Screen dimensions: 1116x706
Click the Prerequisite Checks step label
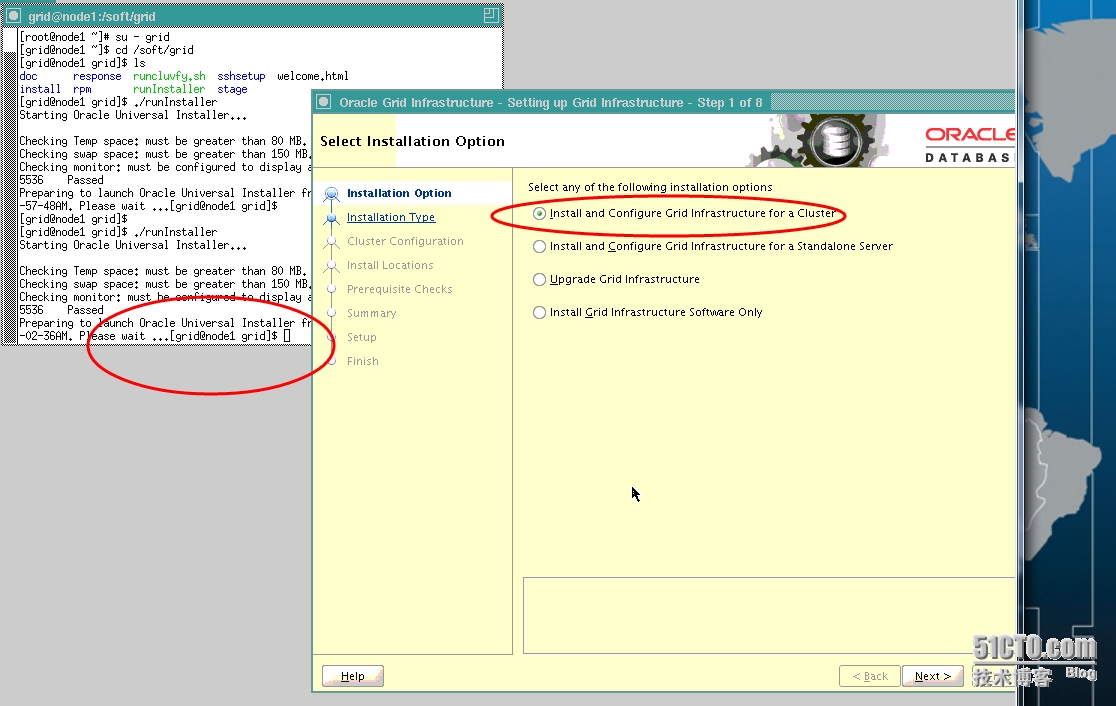[399, 289]
